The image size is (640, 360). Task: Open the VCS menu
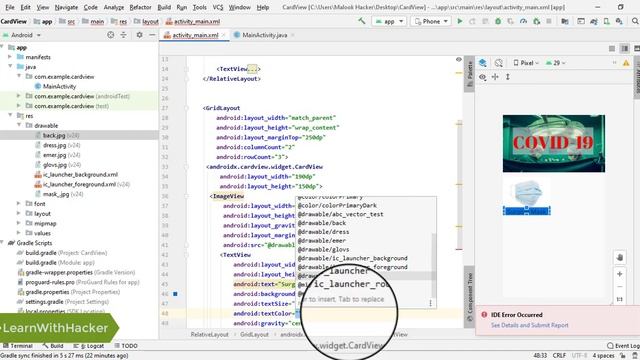218,7
